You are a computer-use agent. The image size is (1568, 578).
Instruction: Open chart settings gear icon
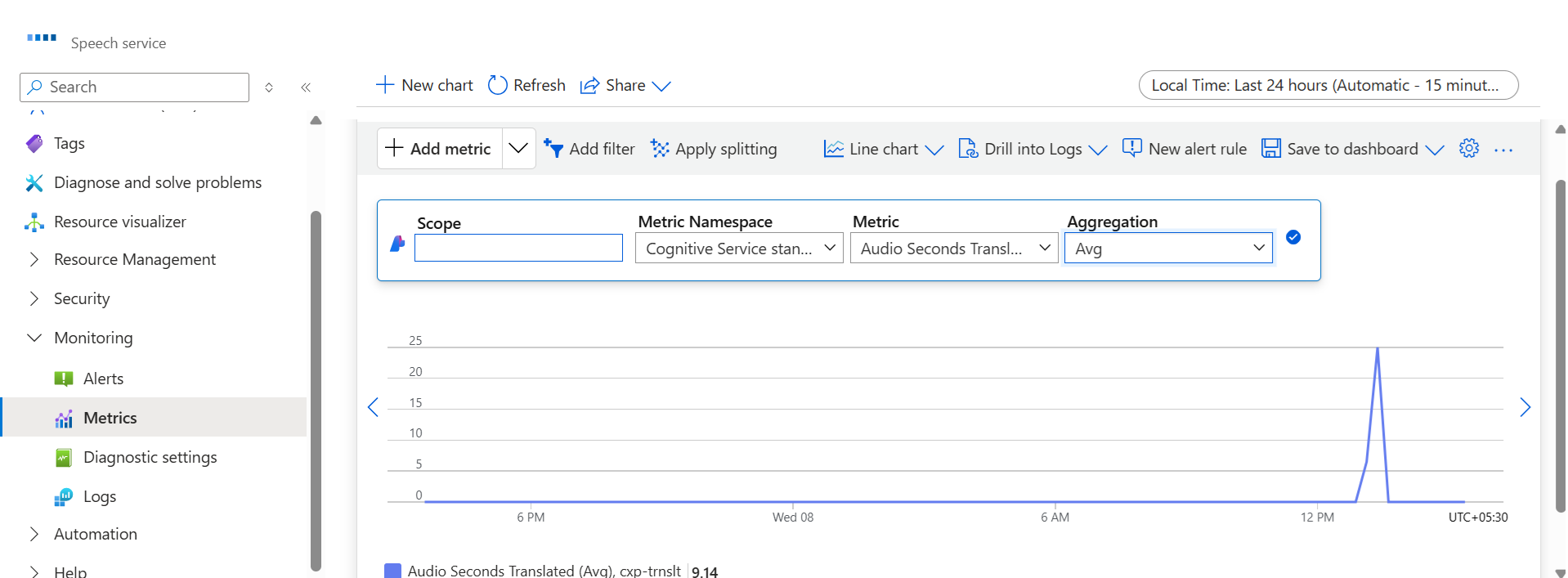click(x=1469, y=148)
